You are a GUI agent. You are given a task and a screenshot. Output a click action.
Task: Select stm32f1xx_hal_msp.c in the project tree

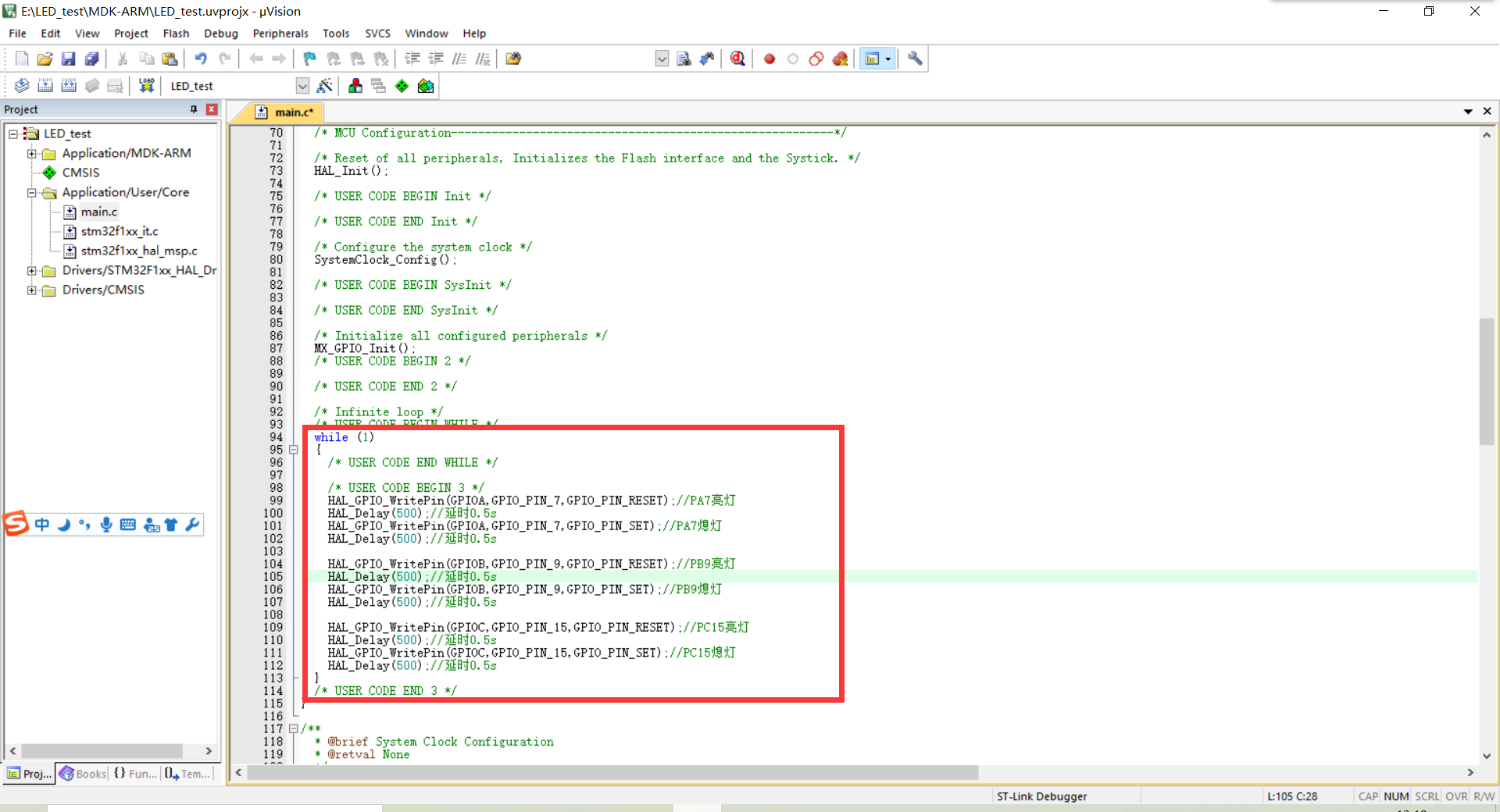click(139, 251)
